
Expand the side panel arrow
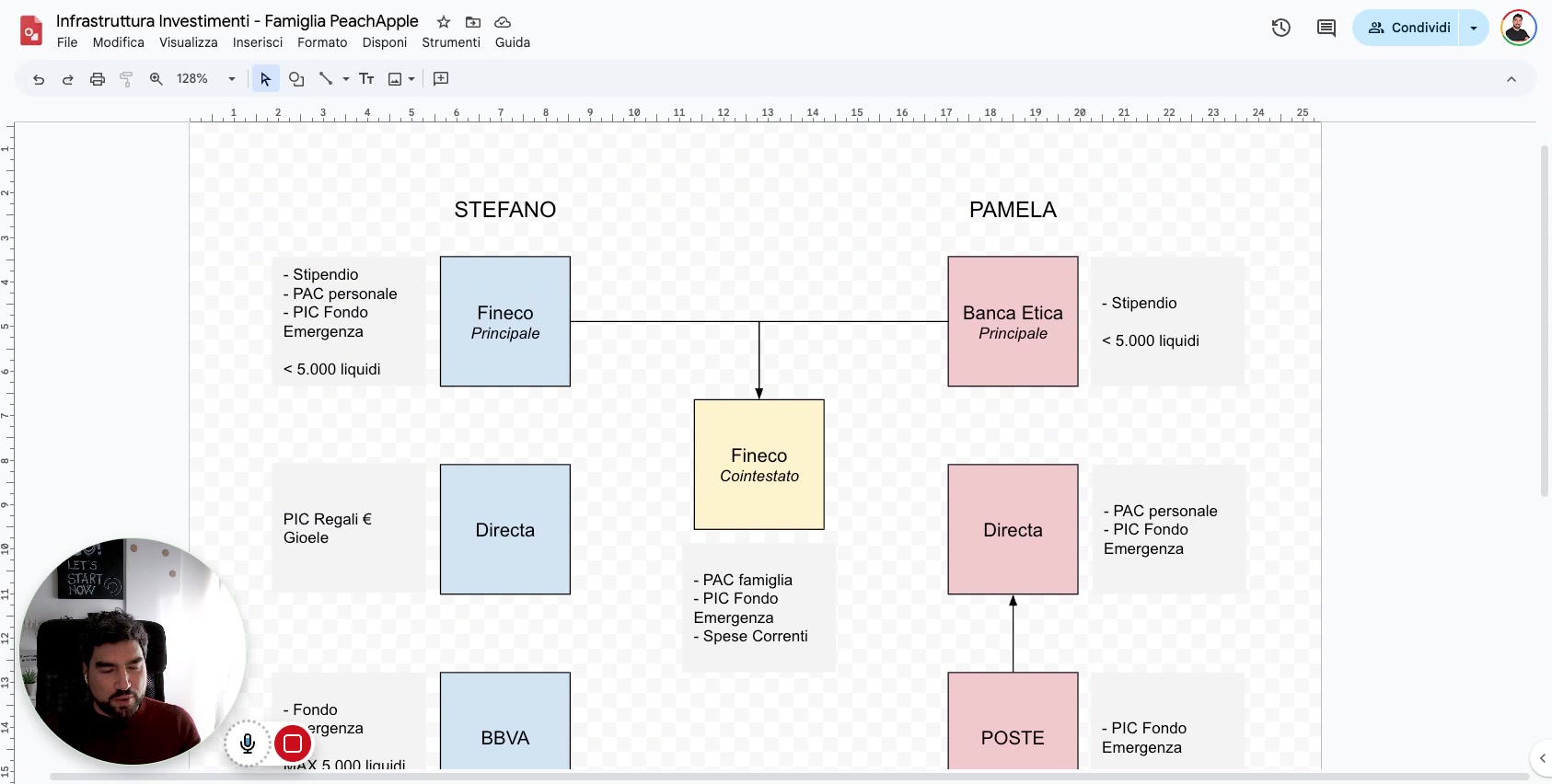click(1543, 758)
